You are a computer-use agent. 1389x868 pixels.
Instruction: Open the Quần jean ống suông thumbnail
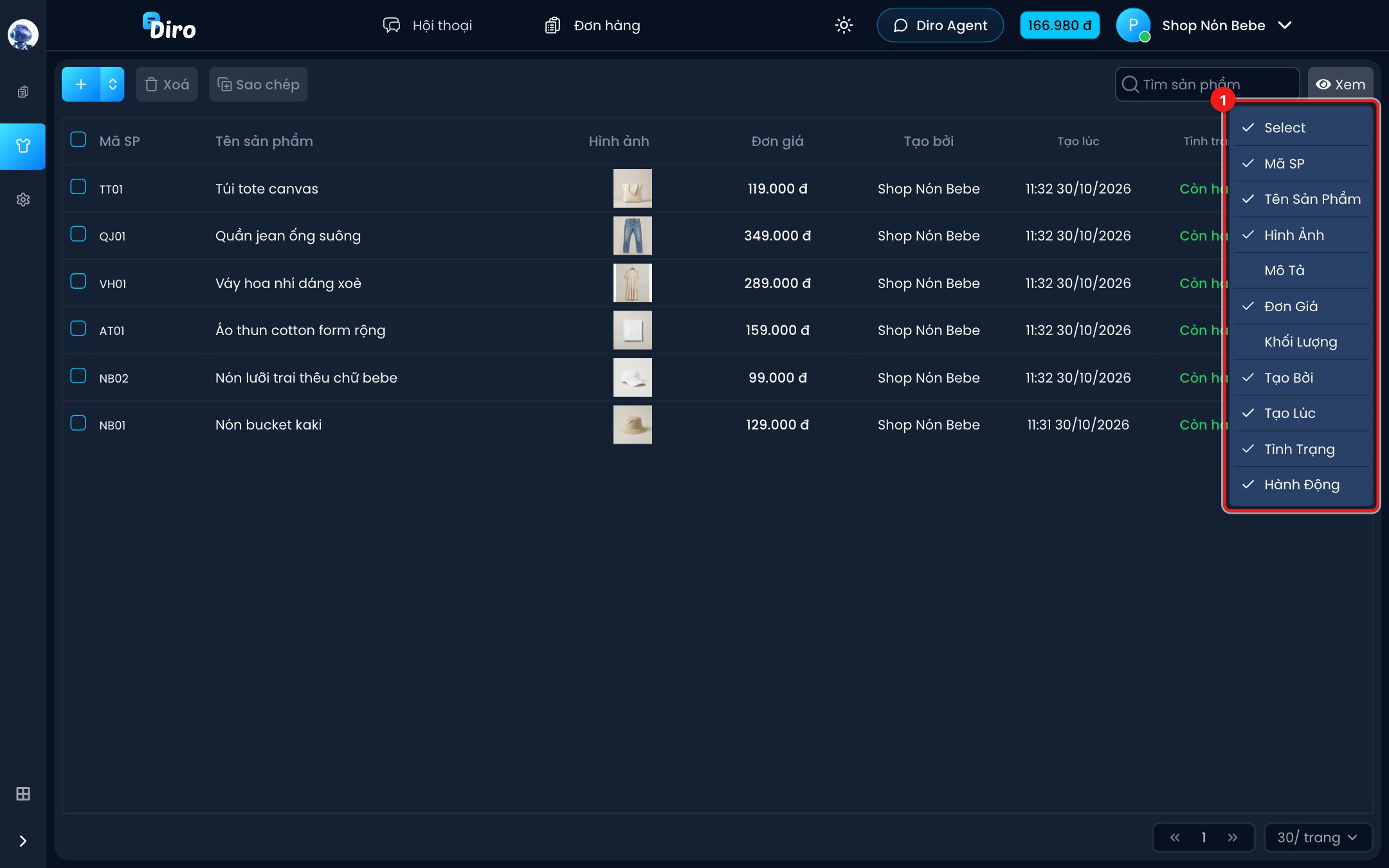[632, 235]
